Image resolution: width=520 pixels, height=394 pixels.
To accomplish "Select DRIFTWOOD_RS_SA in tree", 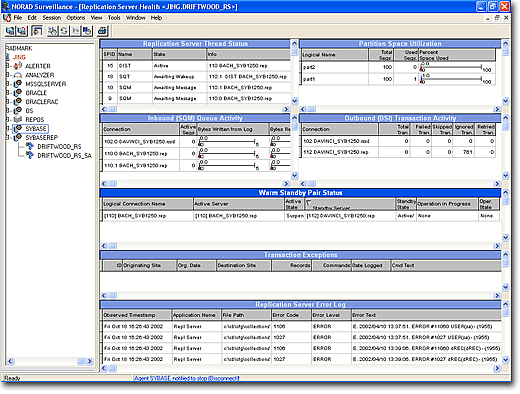I will [64, 155].
